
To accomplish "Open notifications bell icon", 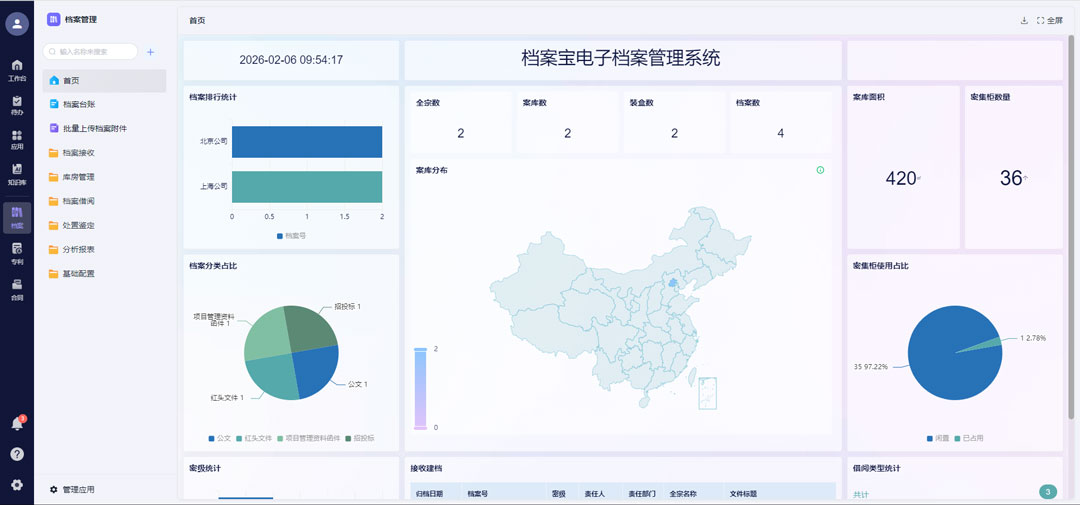I will (17, 423).
